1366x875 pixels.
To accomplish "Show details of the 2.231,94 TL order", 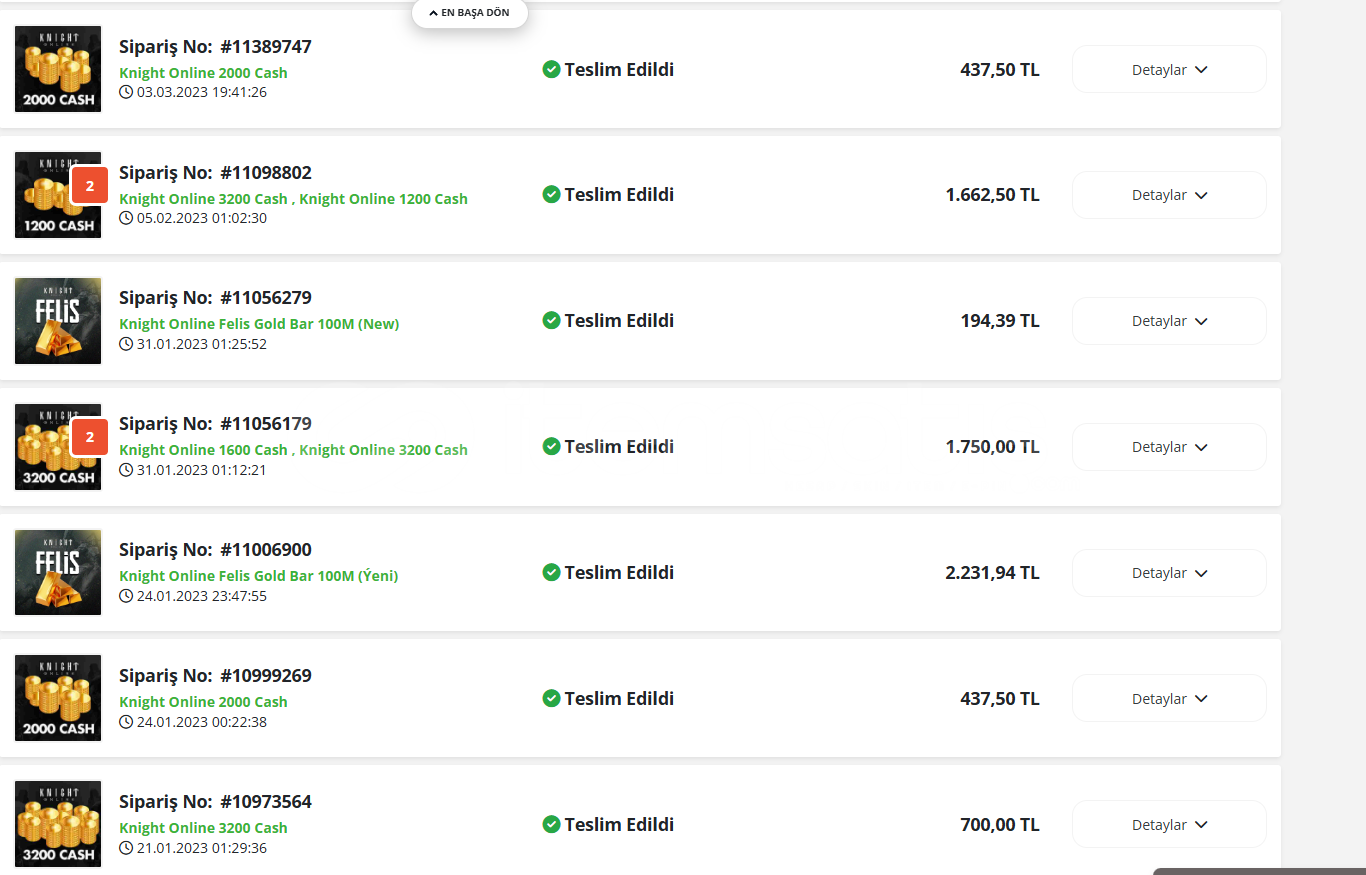I will pos(1169,573).
